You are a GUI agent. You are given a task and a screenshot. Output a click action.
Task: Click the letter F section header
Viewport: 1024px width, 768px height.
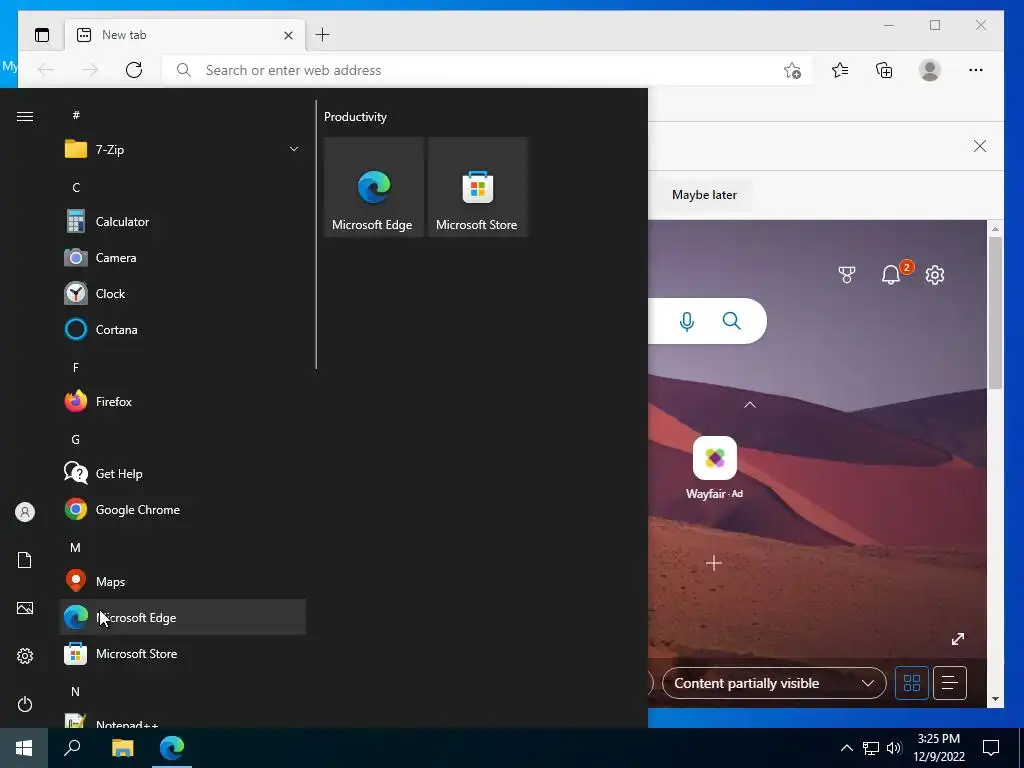pos(76,367)
